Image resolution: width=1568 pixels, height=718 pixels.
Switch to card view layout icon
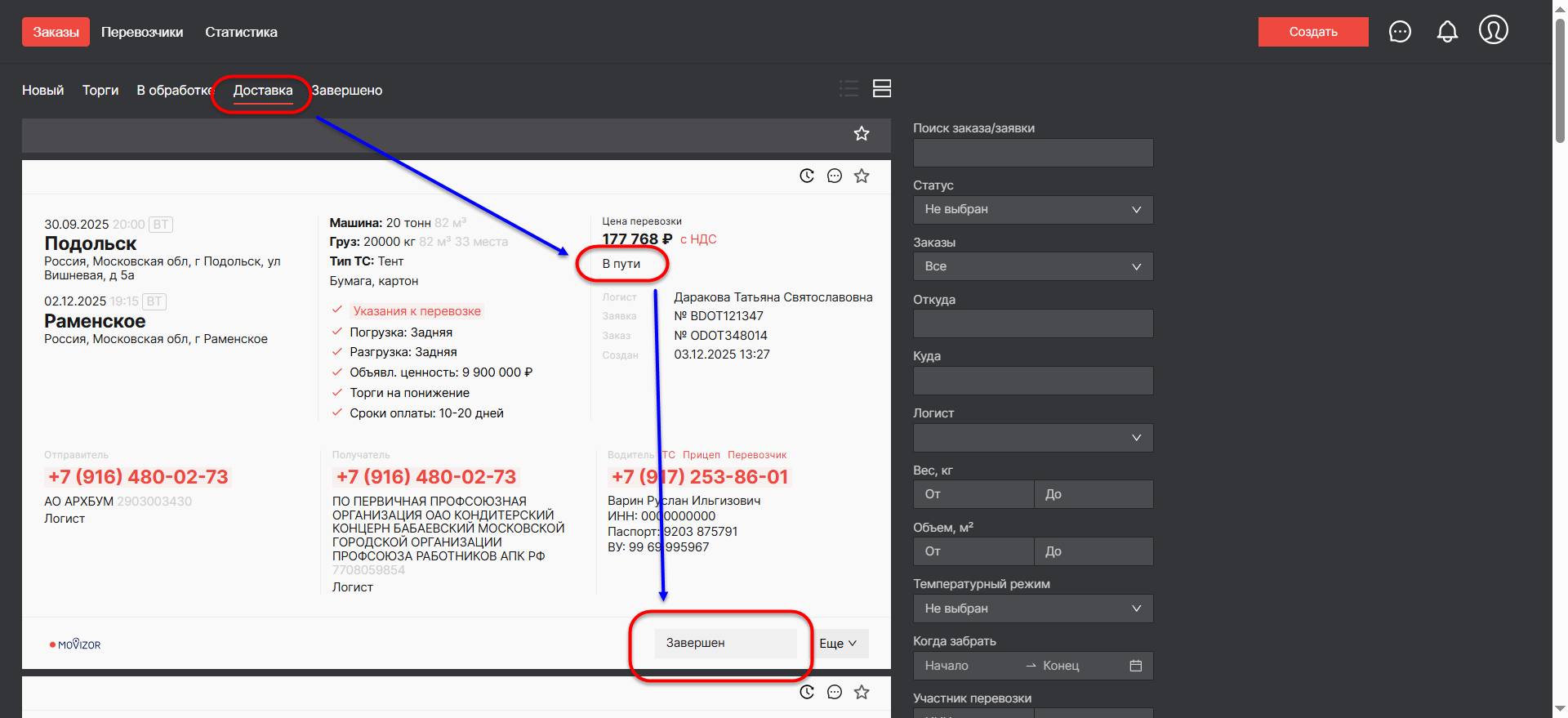point(882,88)
